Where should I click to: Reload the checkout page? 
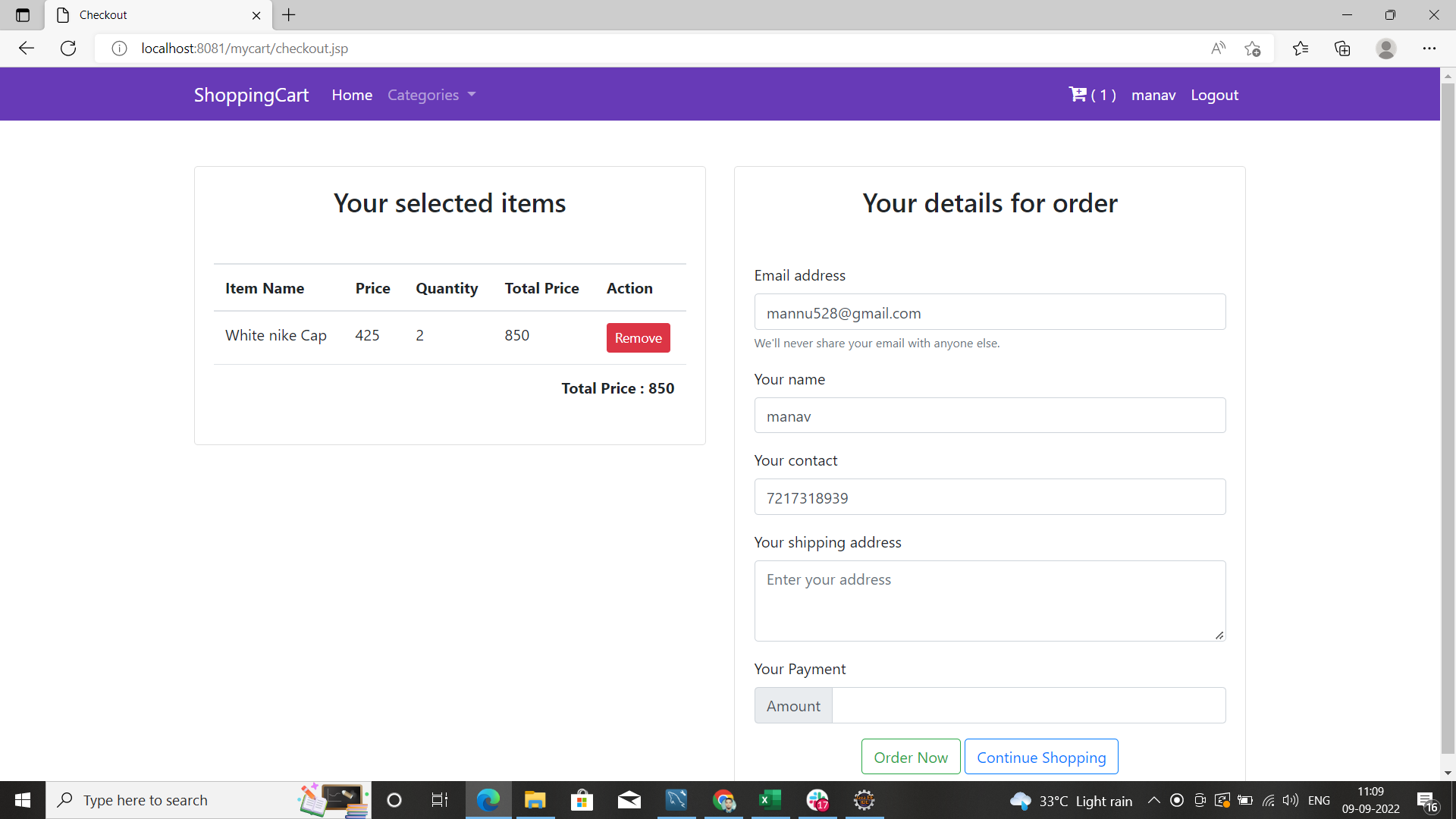click(x=68, y=48)
